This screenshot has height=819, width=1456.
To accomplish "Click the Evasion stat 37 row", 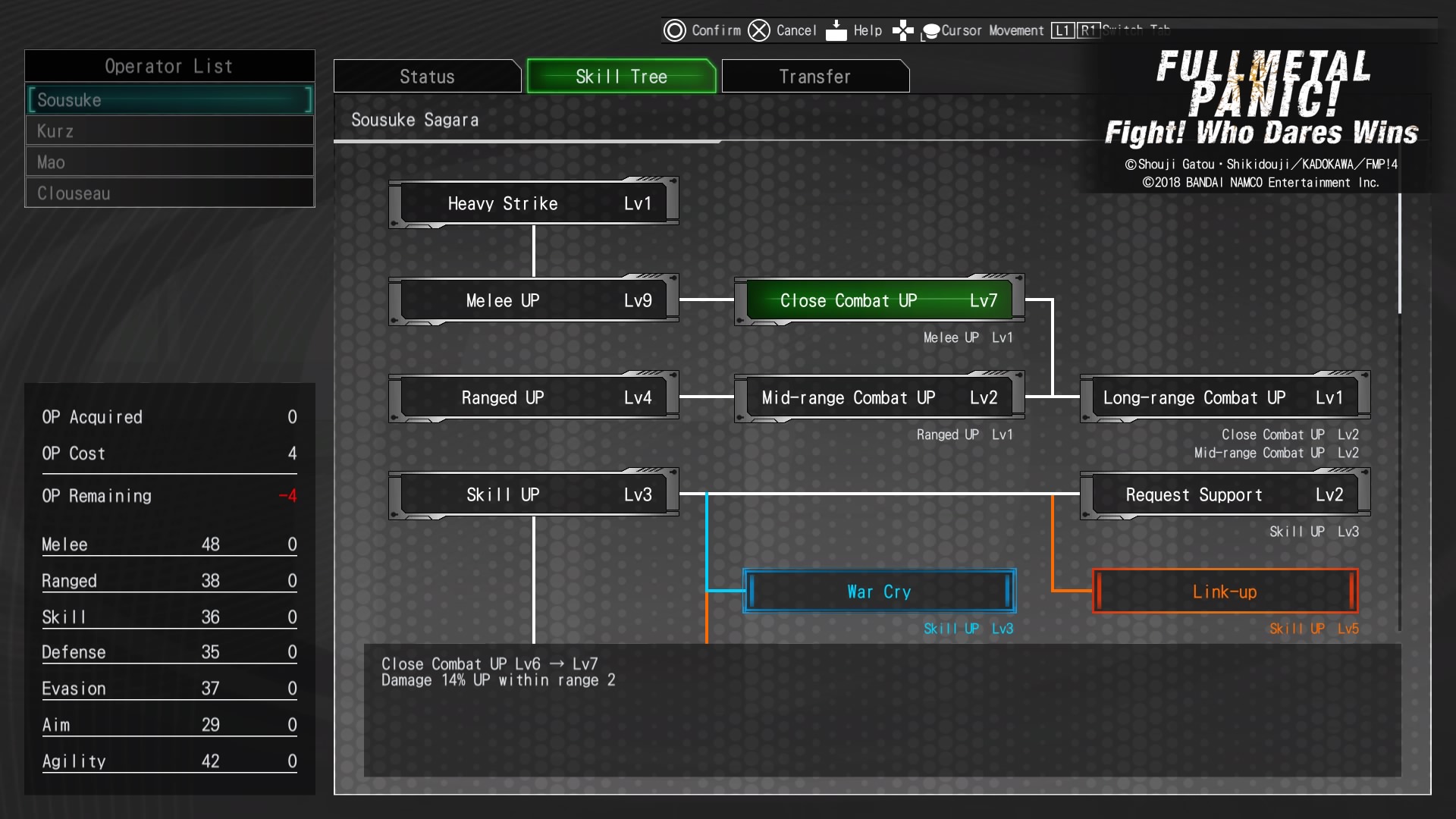I will click(x=170, y=689).
